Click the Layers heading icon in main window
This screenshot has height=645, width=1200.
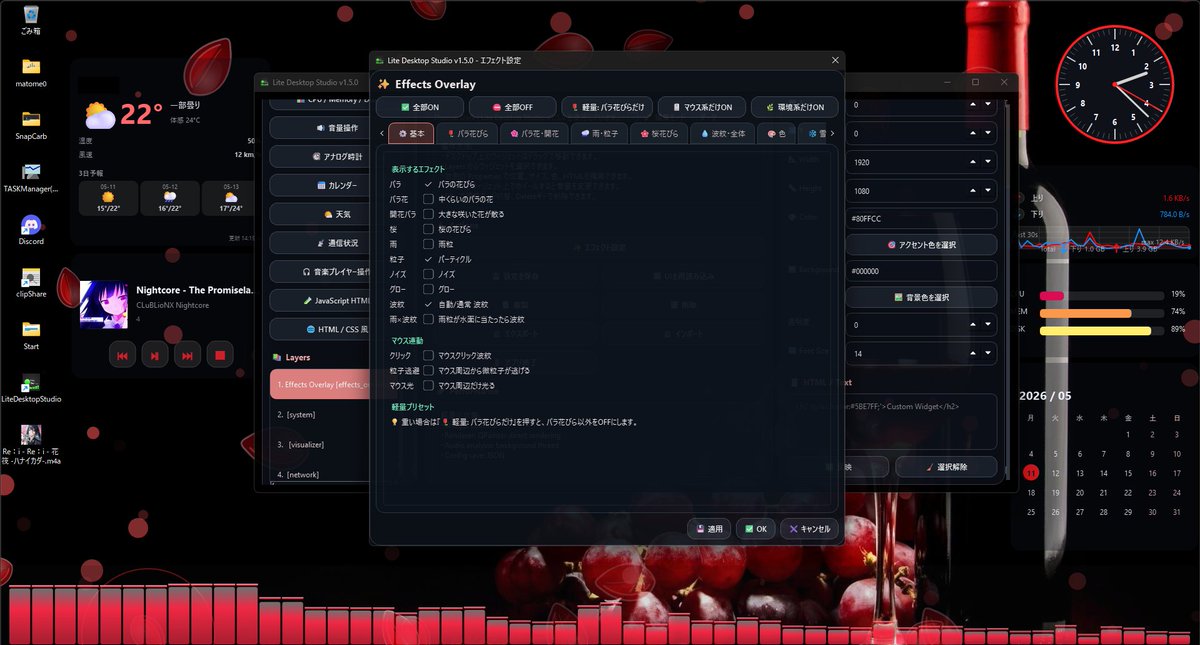pos(277,357)
